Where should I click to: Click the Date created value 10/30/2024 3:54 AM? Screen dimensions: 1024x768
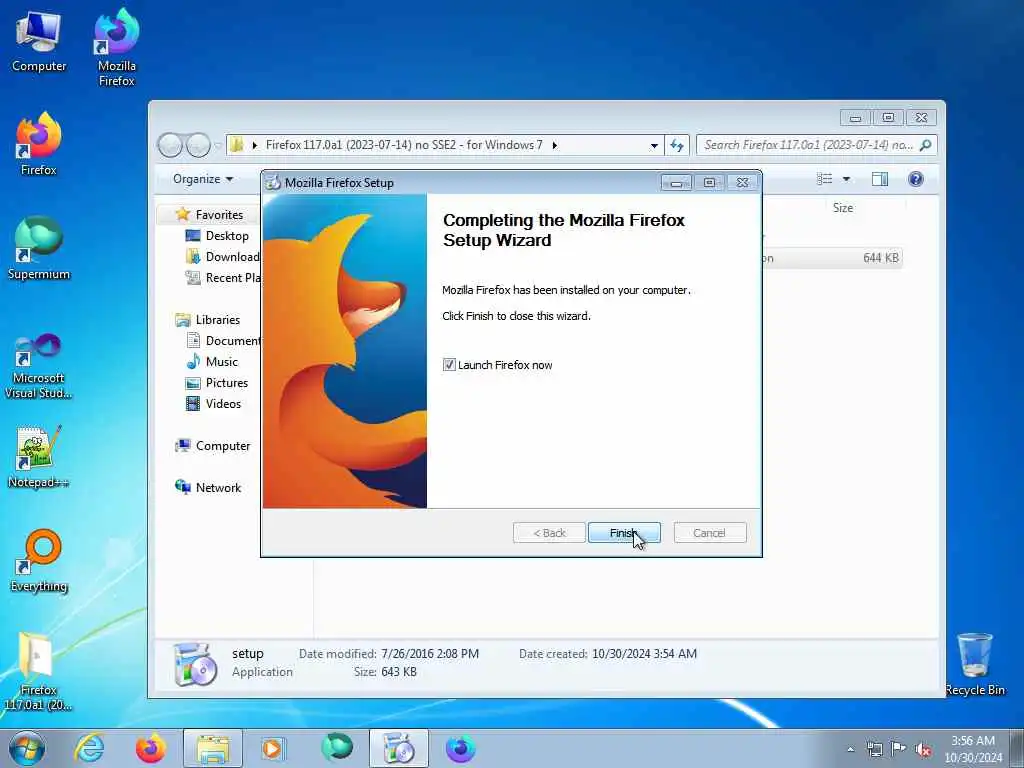[644, 654]
